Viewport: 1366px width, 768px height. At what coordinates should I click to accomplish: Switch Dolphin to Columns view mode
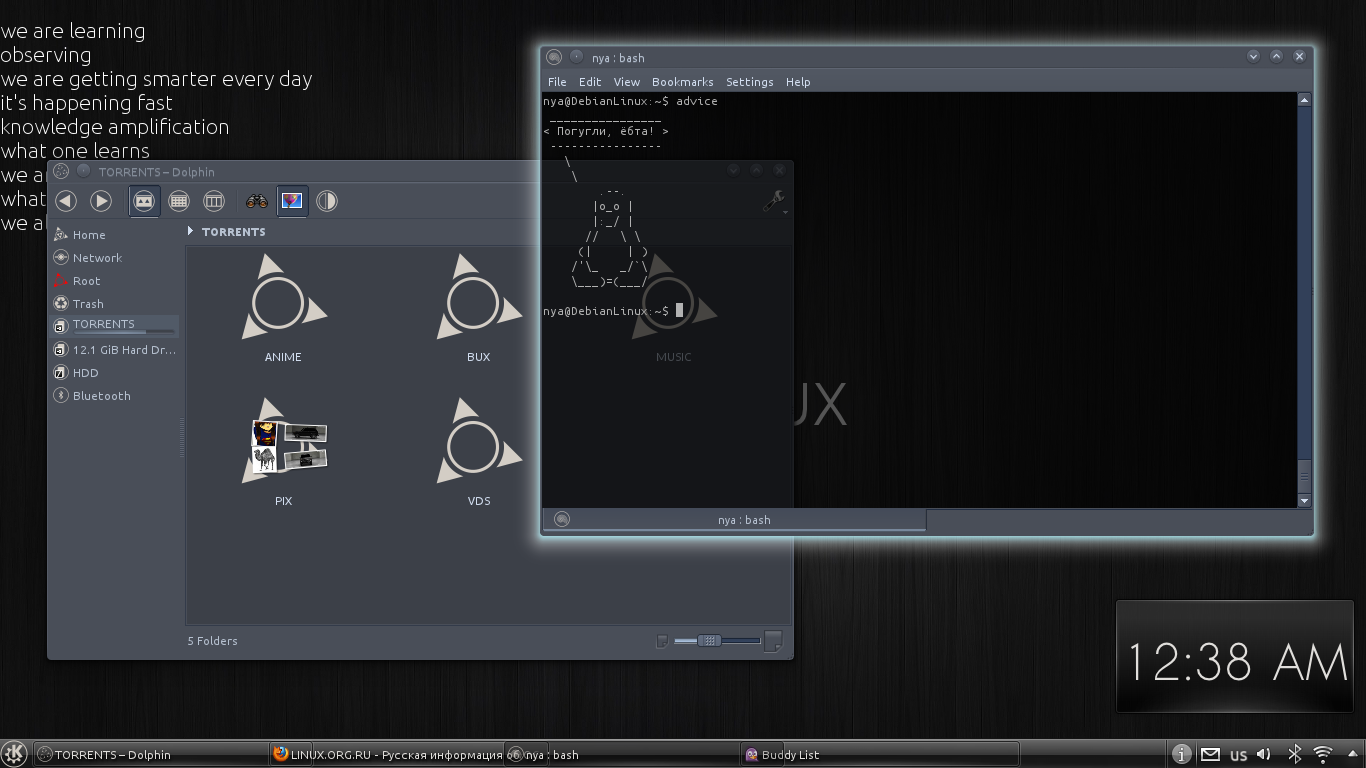pos(214,201)
